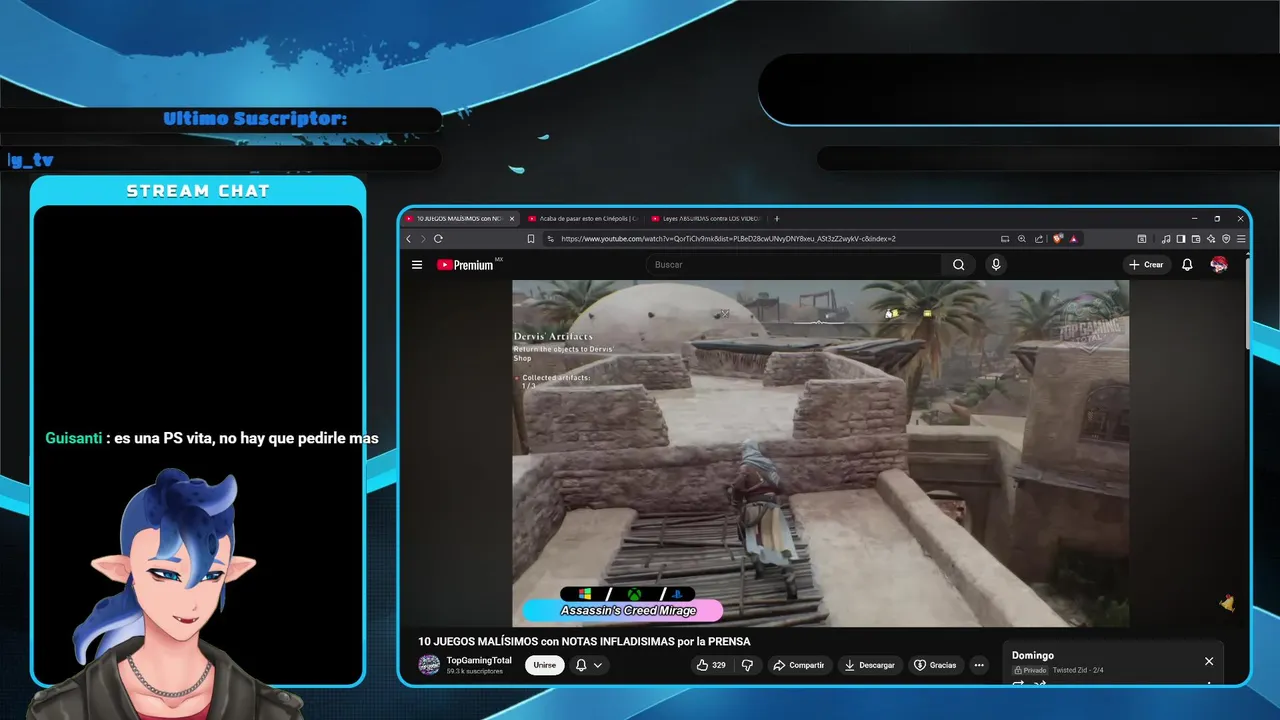The height and width of the screenshot is (720, 1280).
Task: Click the video player area
Action: click(820, 453)
